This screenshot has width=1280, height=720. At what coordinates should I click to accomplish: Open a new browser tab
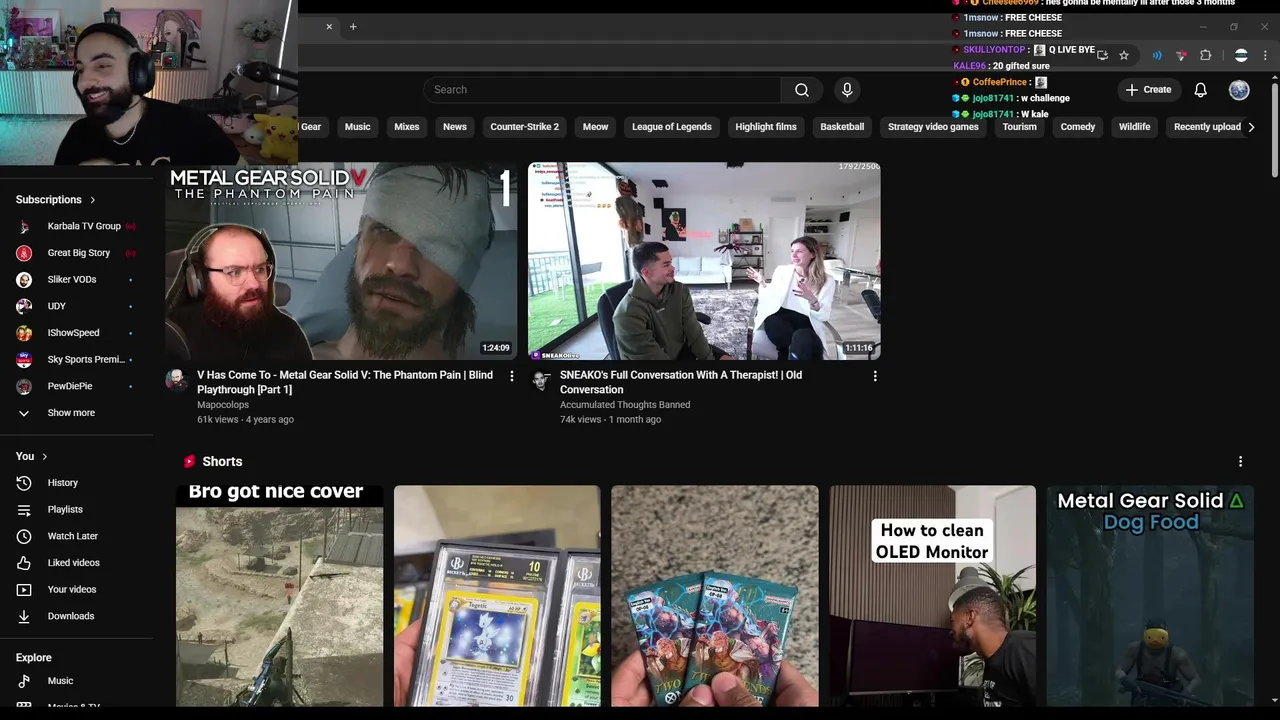353,27
